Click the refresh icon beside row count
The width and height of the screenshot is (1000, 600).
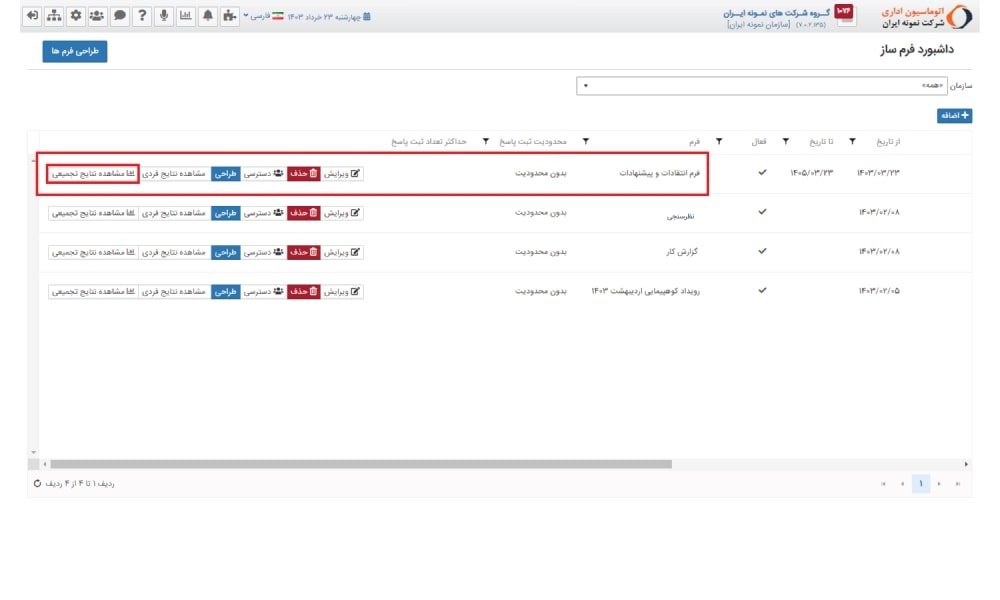pyautogui.click(x=37, y=484)
